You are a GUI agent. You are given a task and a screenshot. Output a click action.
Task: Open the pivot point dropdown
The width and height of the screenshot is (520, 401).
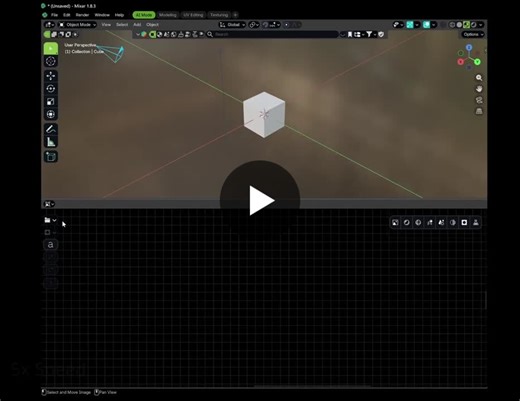[254, 25]
